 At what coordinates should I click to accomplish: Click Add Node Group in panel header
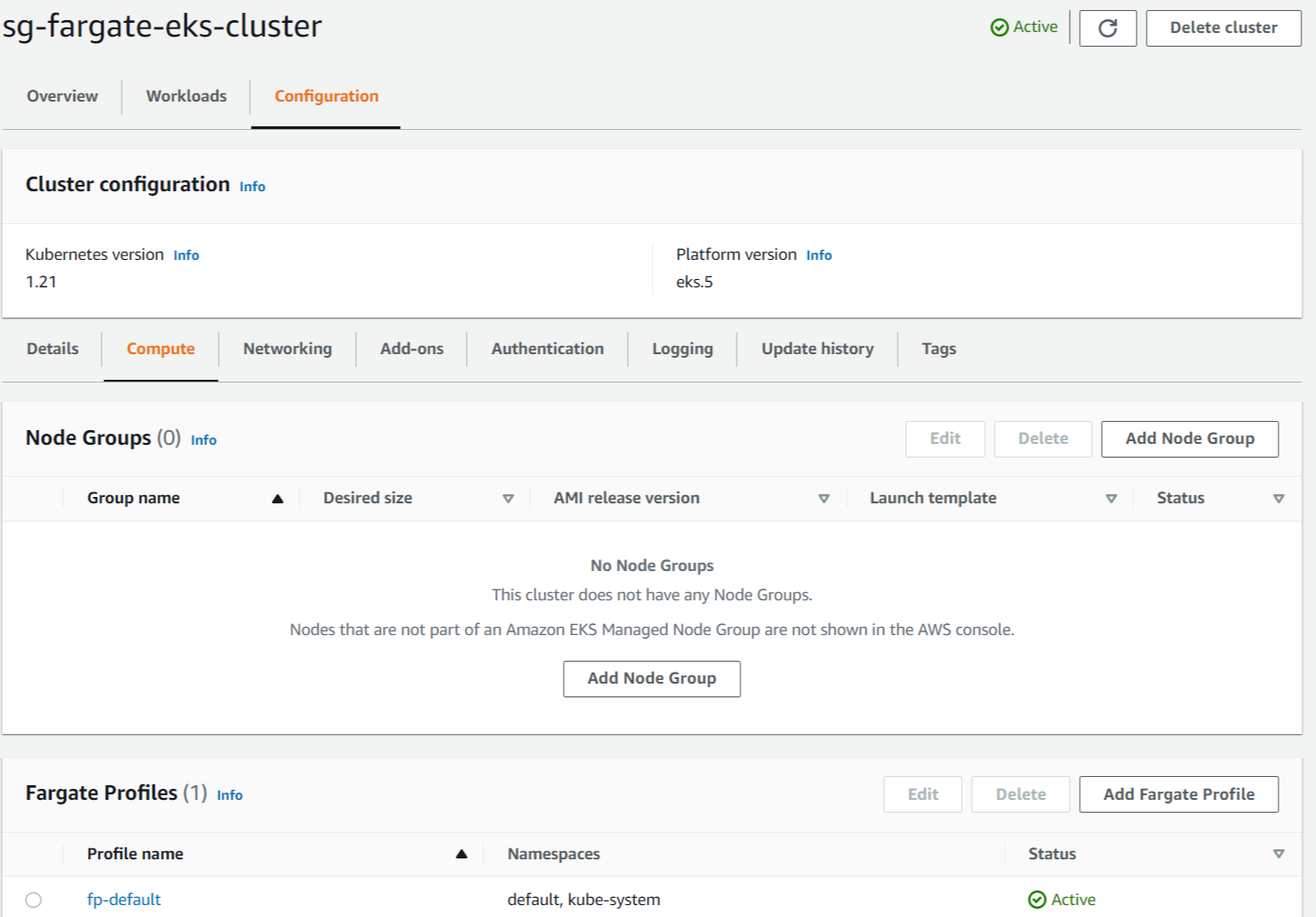pos(1190,439)
